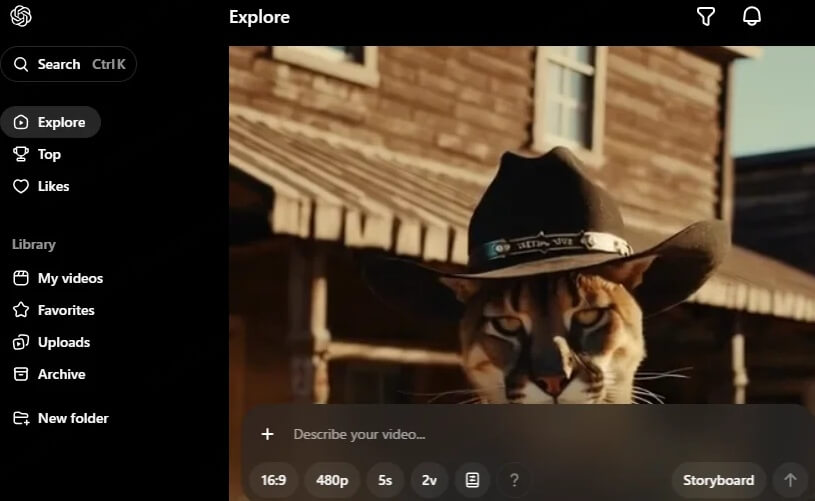
Task: Select the Explore tab in sidebar
Action: [51, 122]
